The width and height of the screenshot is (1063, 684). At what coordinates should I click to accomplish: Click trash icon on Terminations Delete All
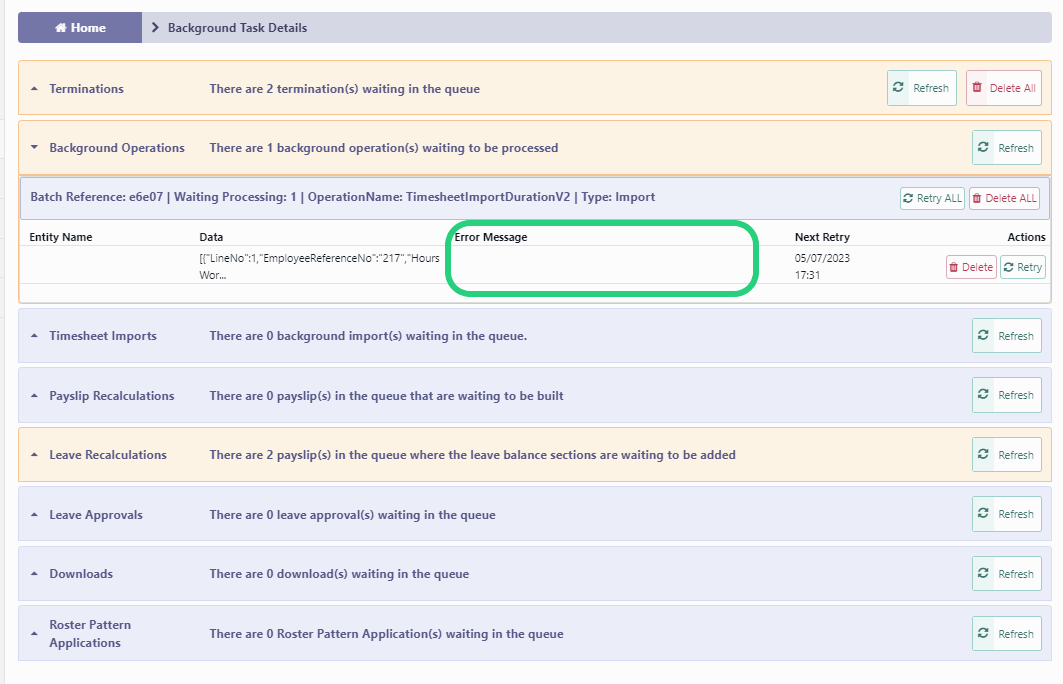pyautogui.click(x=977, y=87)
